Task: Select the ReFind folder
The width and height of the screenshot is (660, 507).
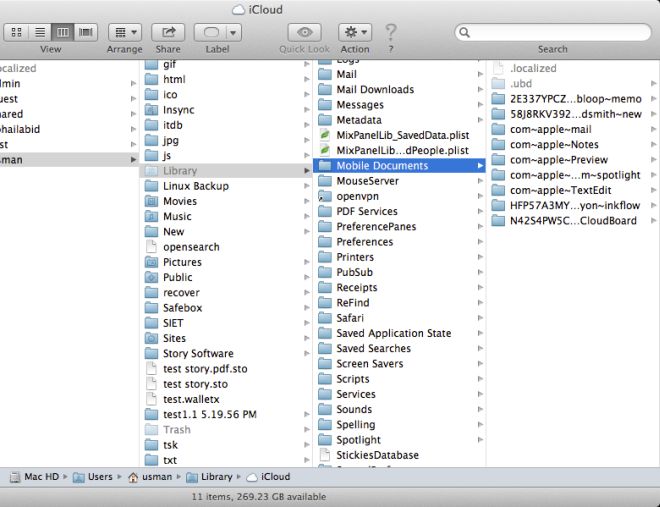Action: point(399,303)
